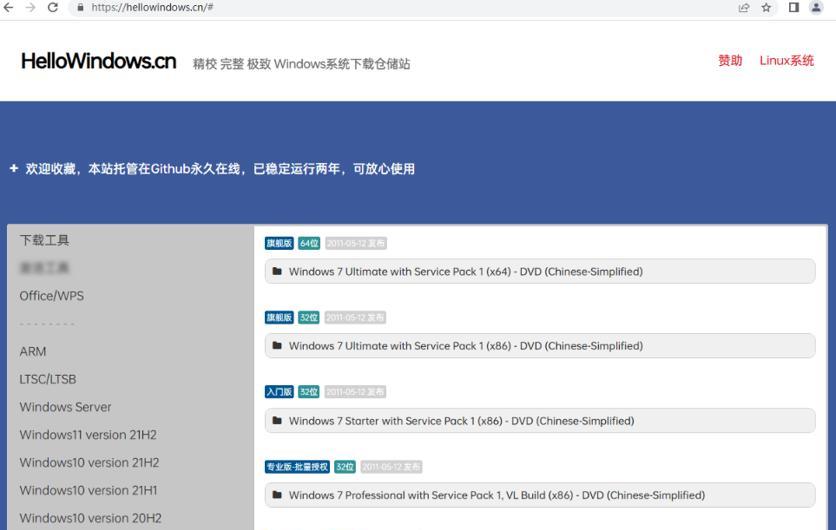
Task: Click the 专业版-批量授权 tag
Action: [x=298, y=467]
